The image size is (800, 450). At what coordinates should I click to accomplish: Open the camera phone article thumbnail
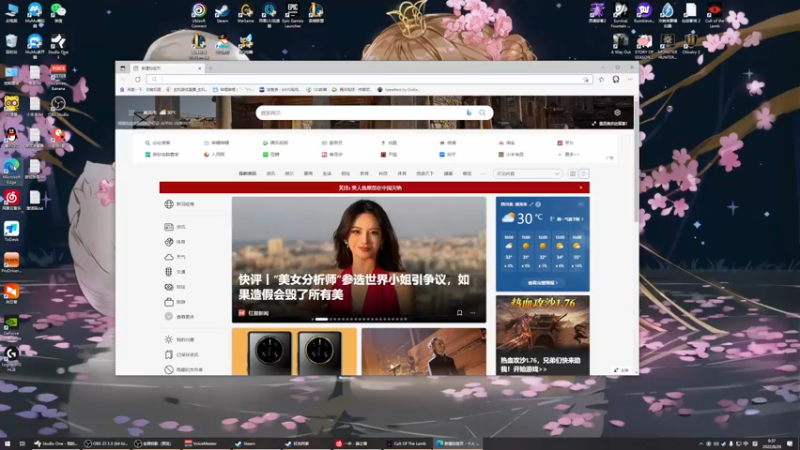coord(294,352)
